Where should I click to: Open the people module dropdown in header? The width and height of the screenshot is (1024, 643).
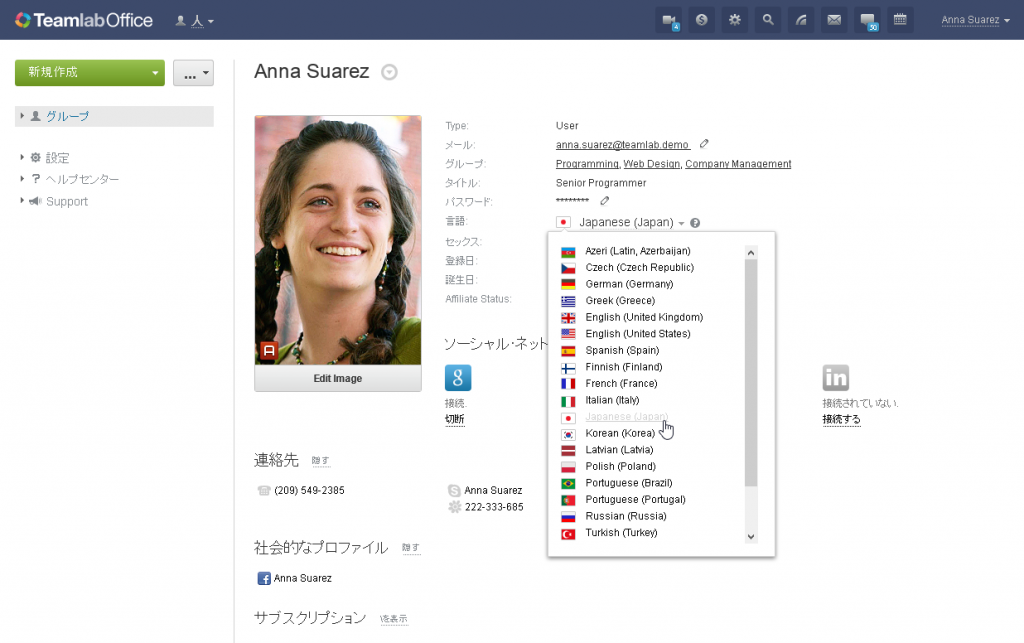click(x=194, y=21)
